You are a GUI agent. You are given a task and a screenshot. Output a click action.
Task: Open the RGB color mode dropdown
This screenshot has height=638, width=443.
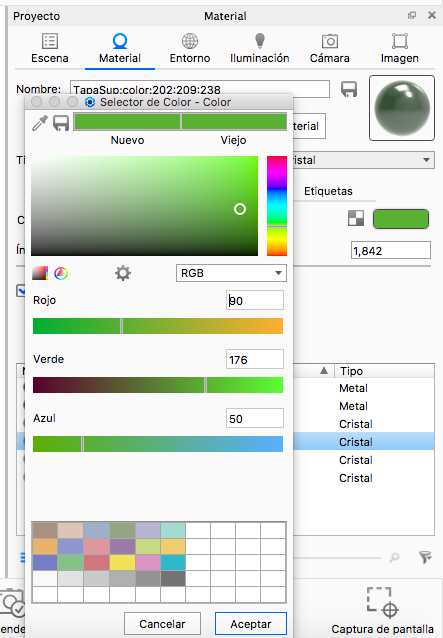231,273
